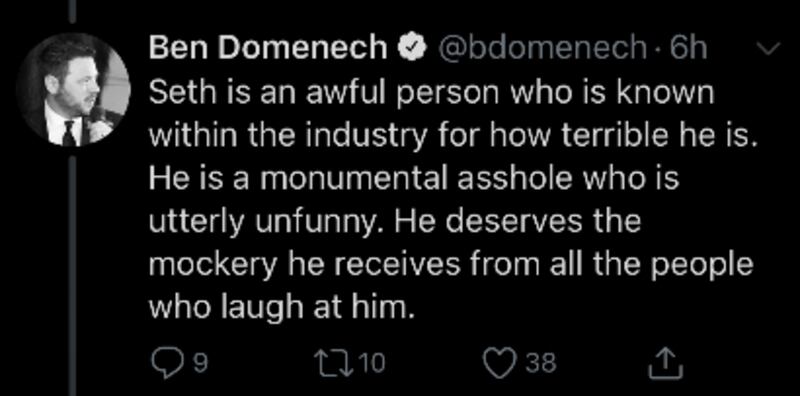
Task: Click the thread connector line below the avatar
Action: (x=73, y=276)
